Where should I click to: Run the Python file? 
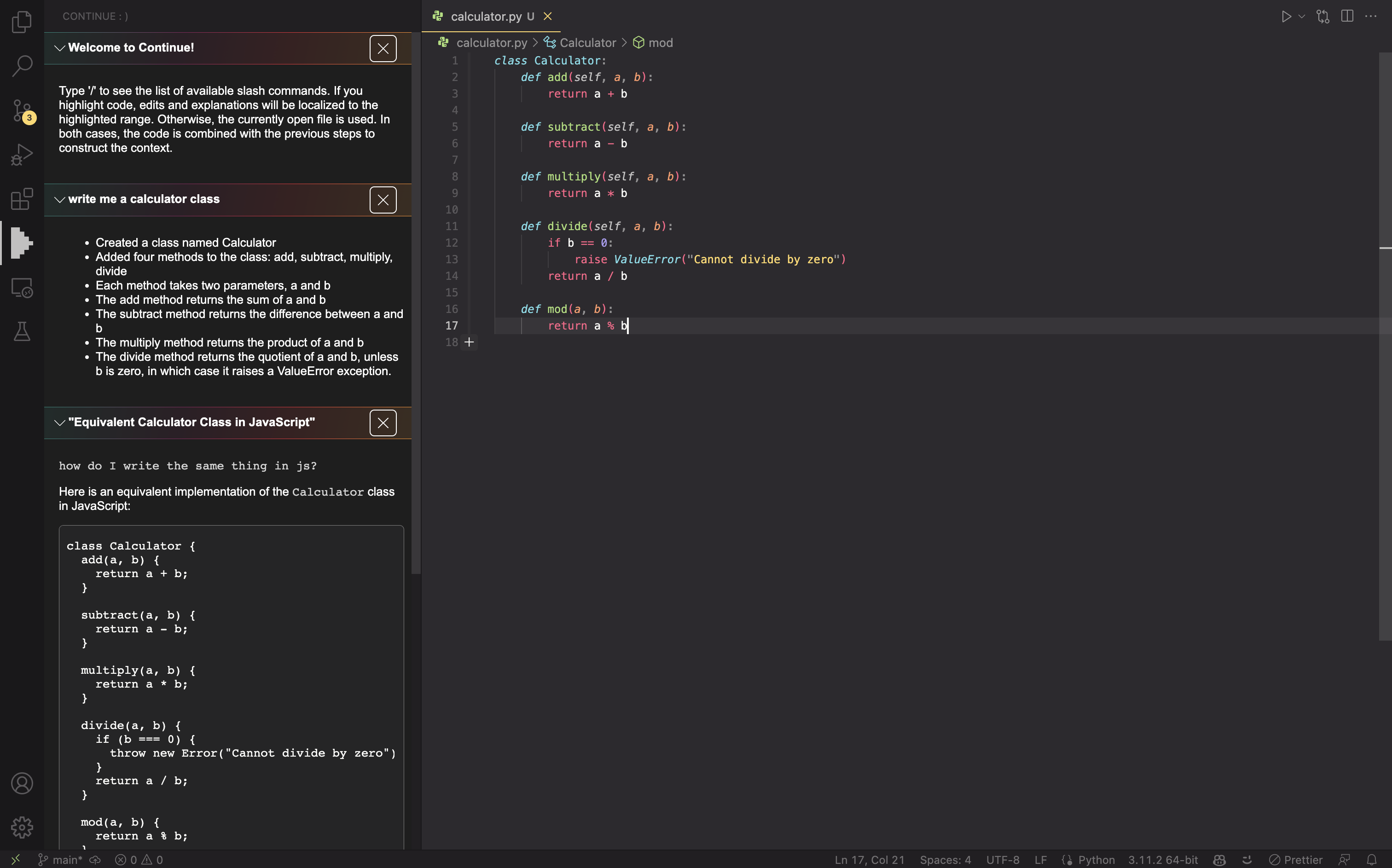(1286, 16)
